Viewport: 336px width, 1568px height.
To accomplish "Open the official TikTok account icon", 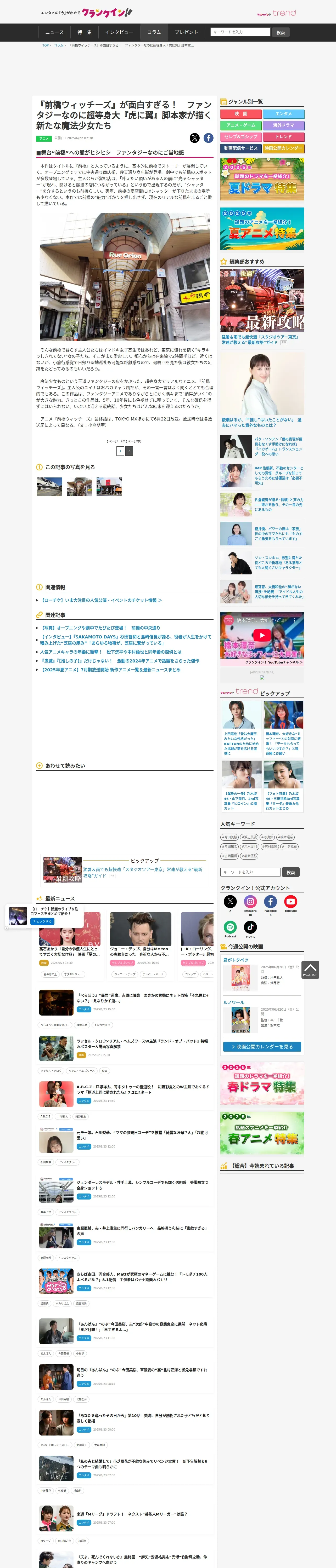I will 251,927.
